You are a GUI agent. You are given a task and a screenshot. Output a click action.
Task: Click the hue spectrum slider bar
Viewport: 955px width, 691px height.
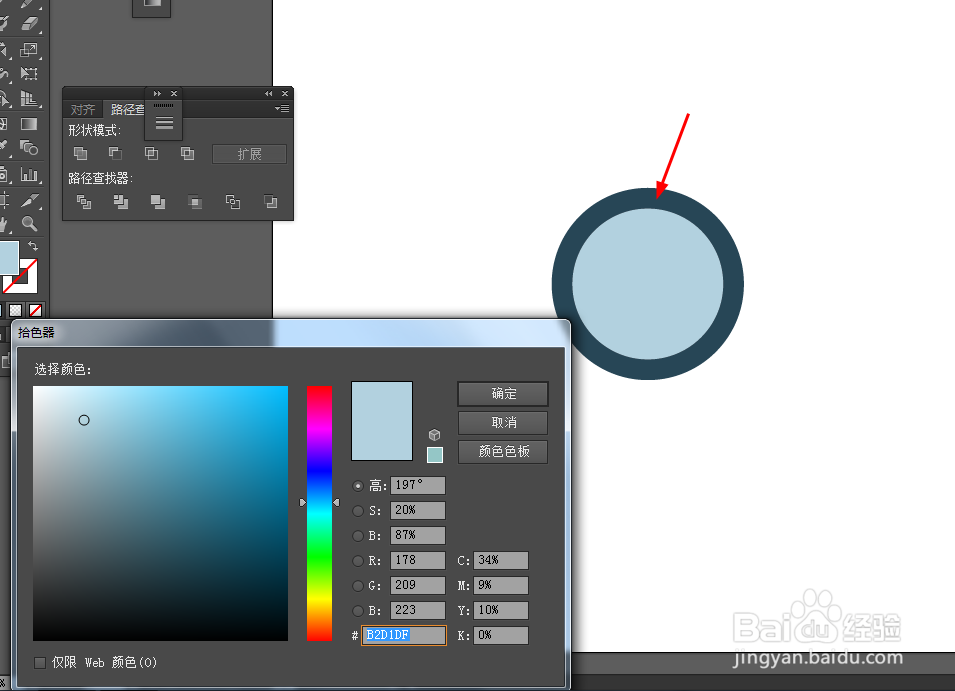click(319, 513)
